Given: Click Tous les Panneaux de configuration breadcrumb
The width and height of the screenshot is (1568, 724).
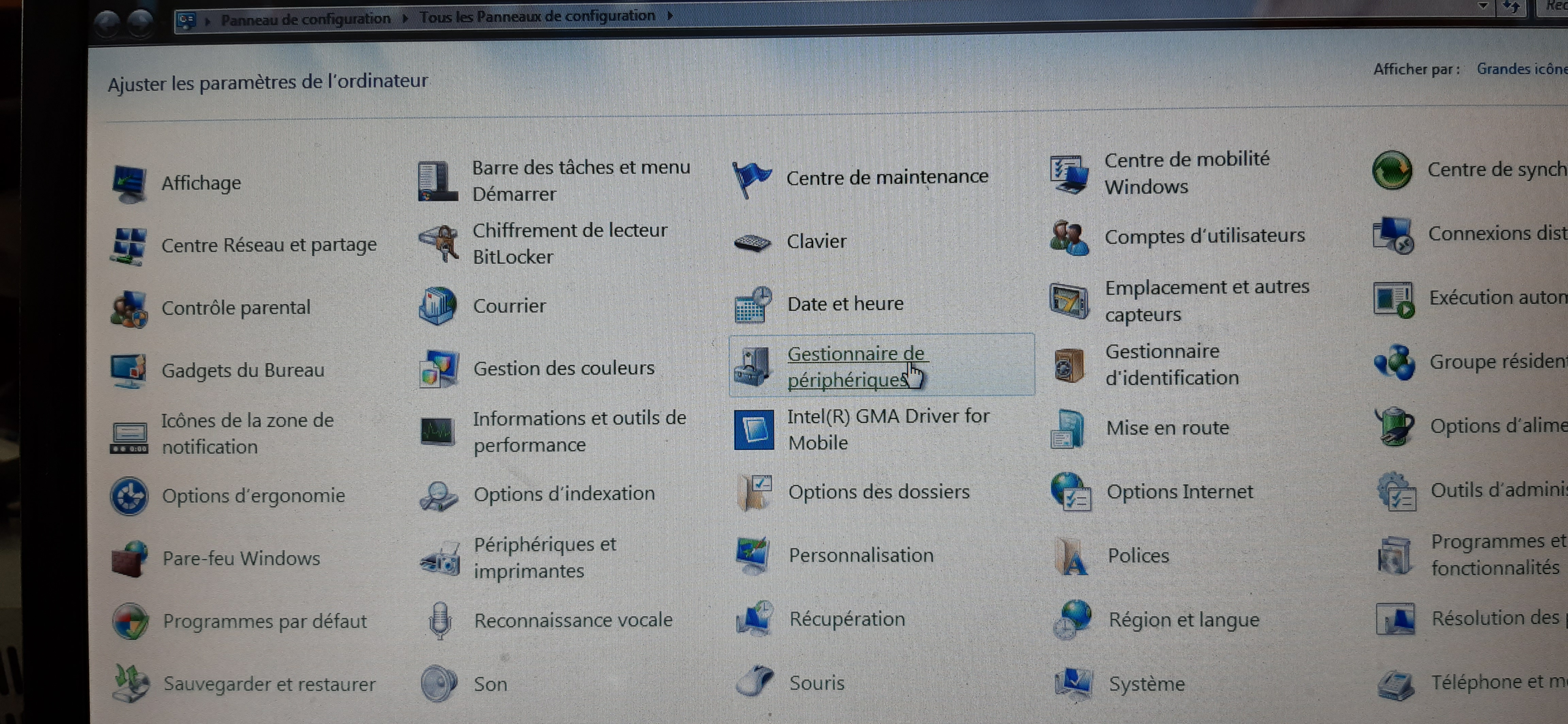Looking at the screenshot, I should coord(538,16).
